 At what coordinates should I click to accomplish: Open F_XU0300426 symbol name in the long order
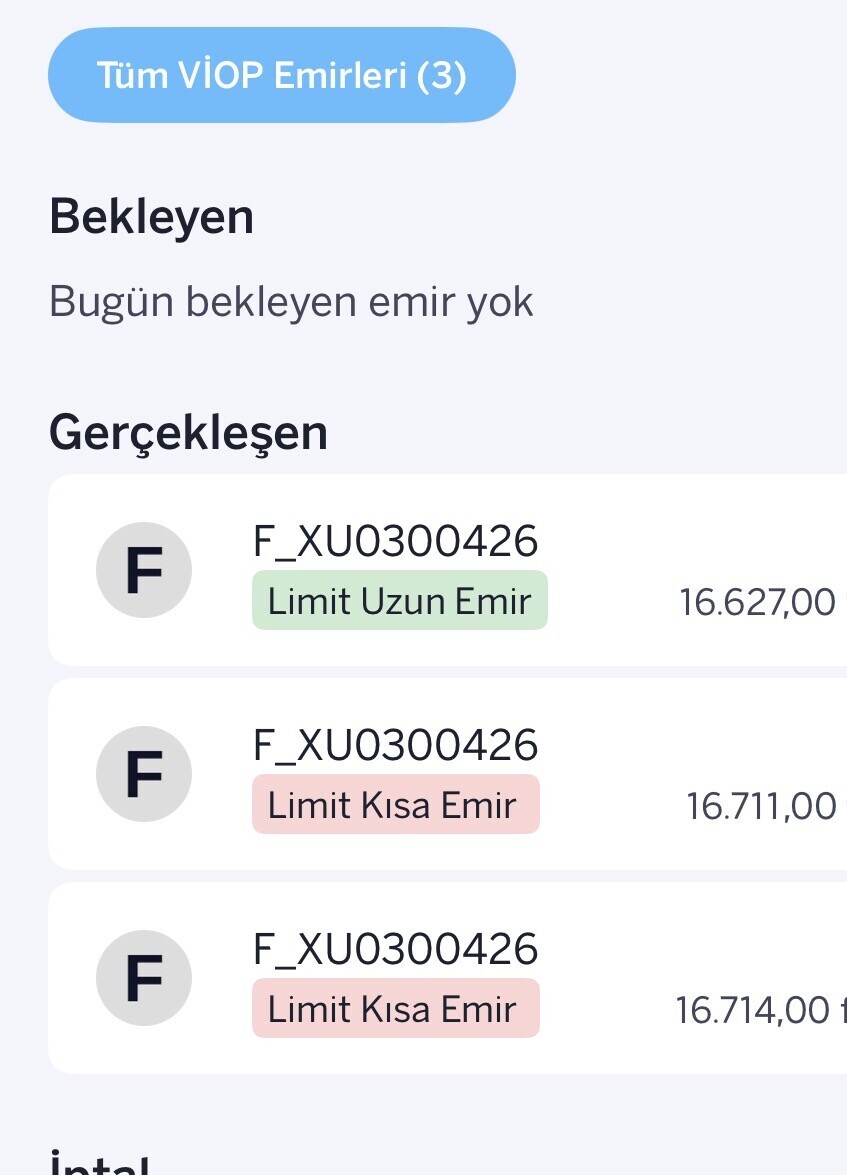[x=395, y=542]
